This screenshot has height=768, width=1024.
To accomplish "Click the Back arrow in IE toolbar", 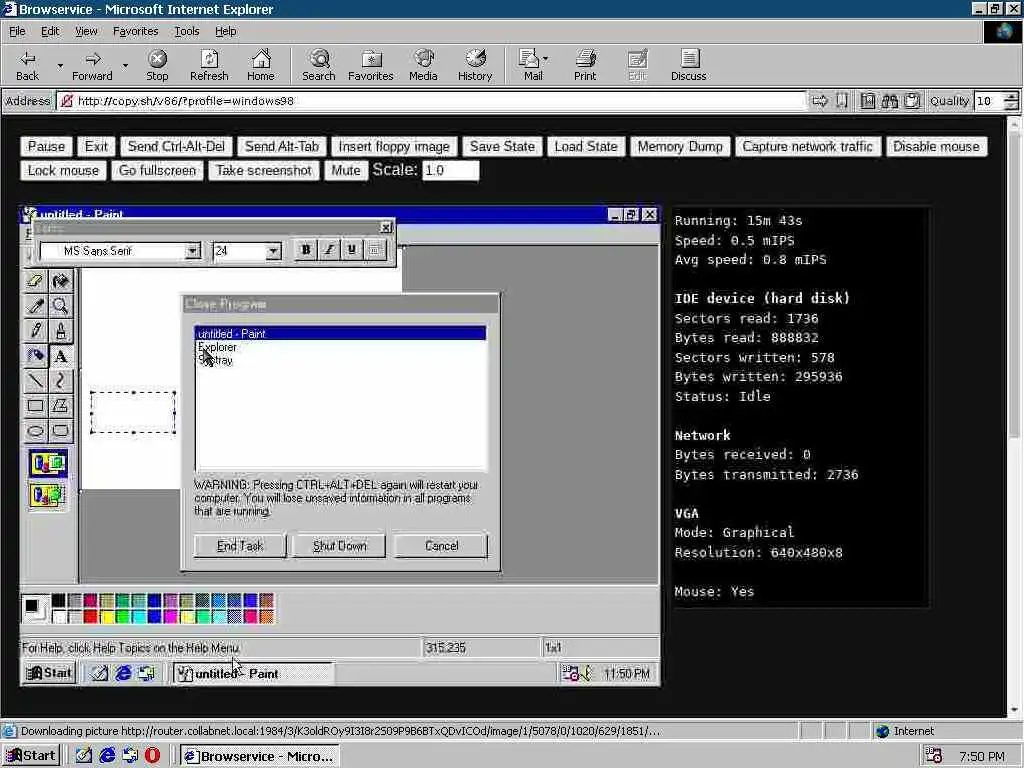I will point(27,65).
